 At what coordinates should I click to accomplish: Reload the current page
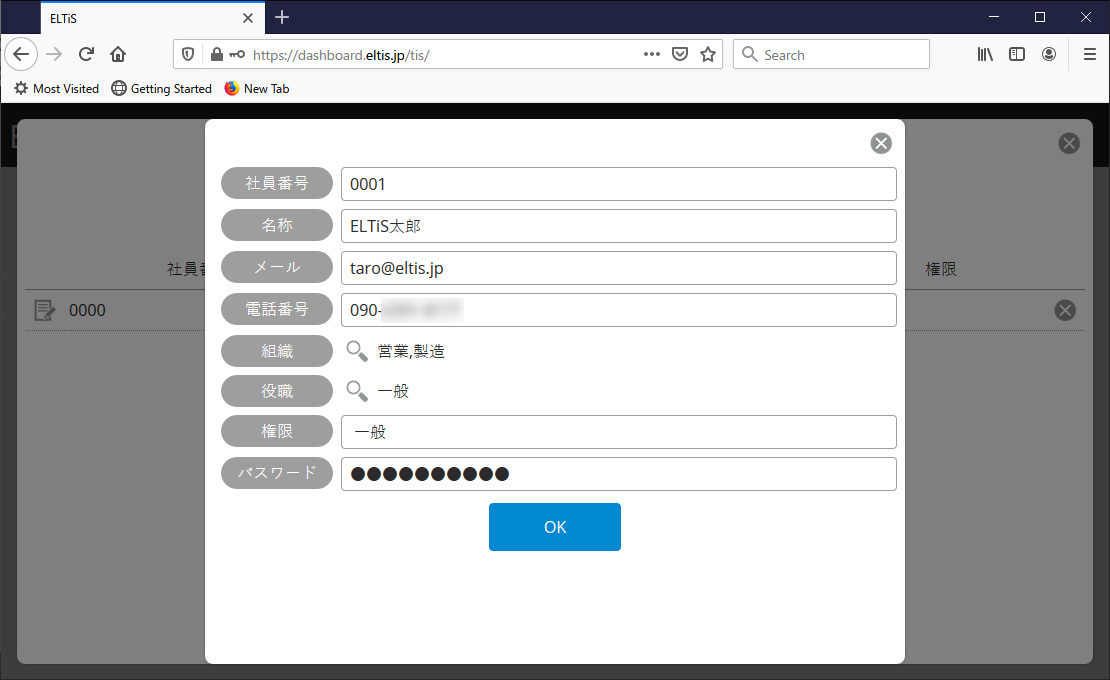86,54
